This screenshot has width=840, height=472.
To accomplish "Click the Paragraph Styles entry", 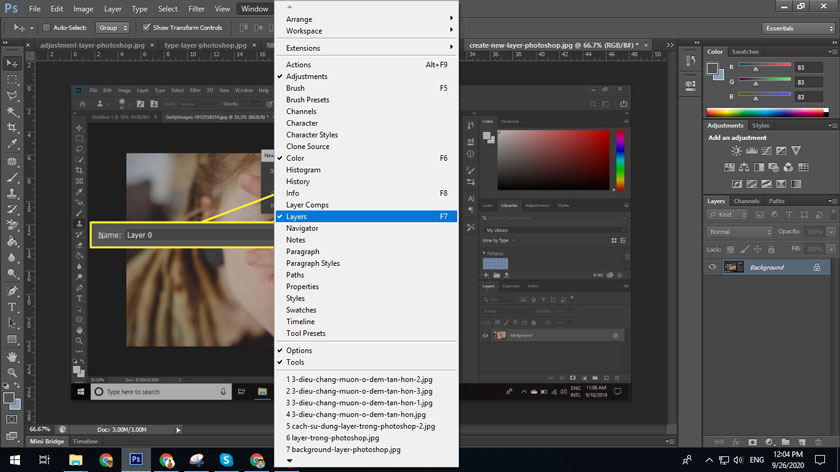I will coord(366,263).
